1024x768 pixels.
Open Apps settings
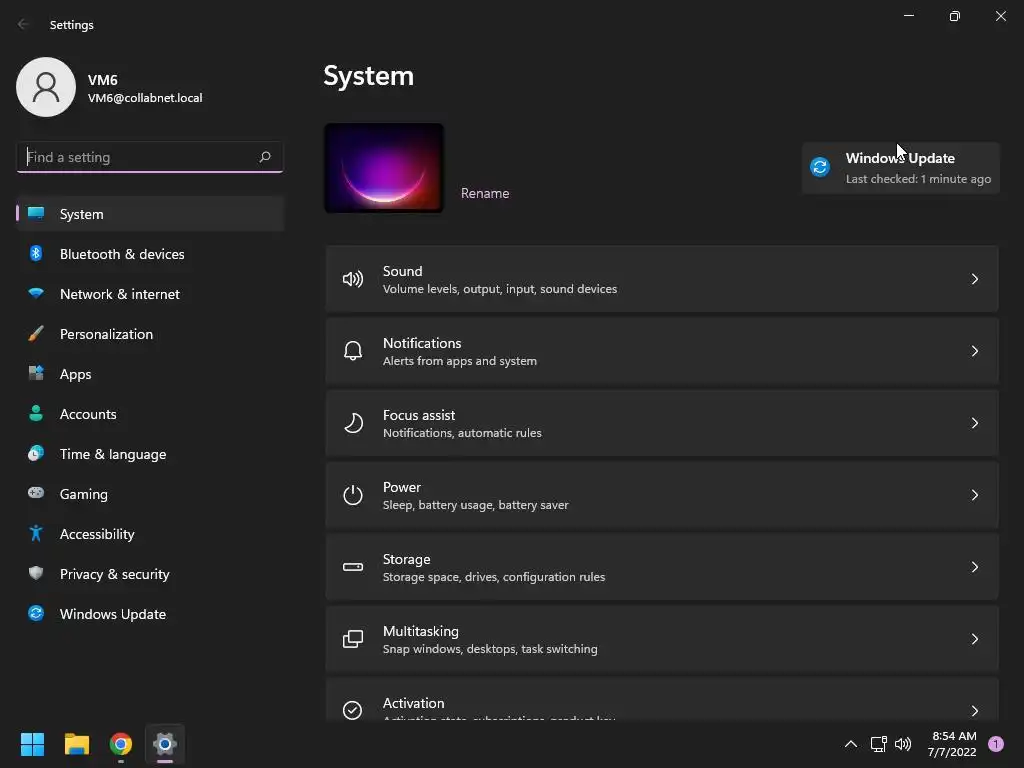[x=150, y=374]
